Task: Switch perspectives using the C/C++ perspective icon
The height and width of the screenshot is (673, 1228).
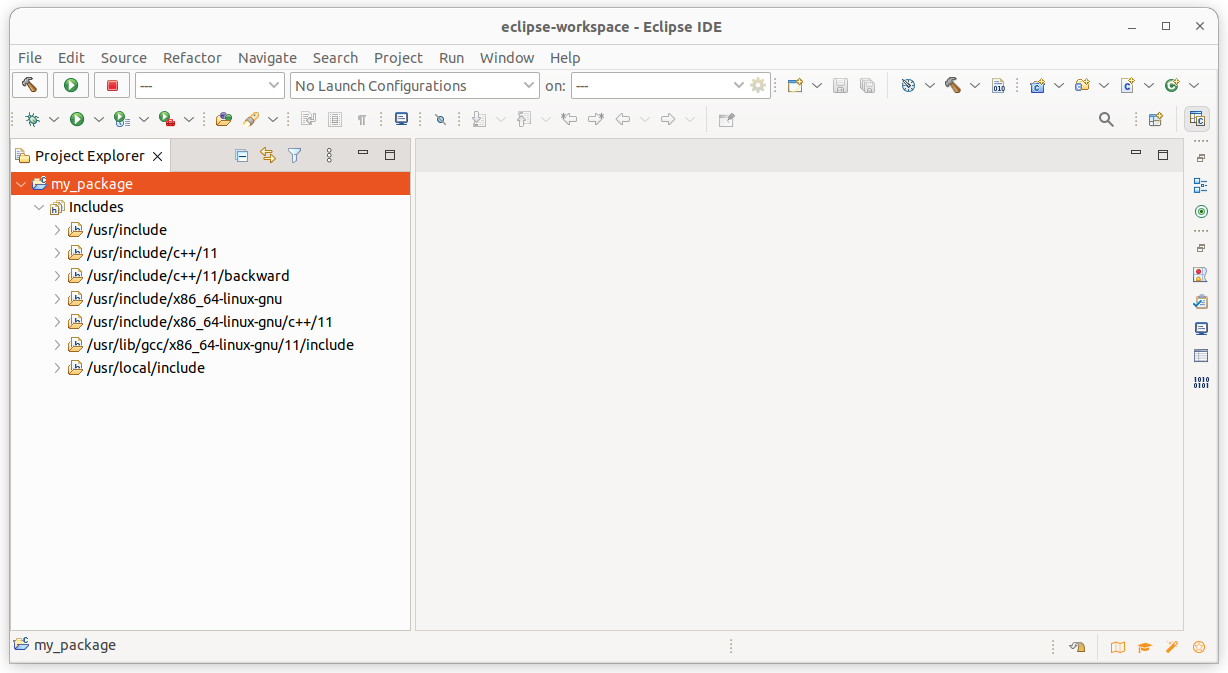Action: tap(1197, 119)
